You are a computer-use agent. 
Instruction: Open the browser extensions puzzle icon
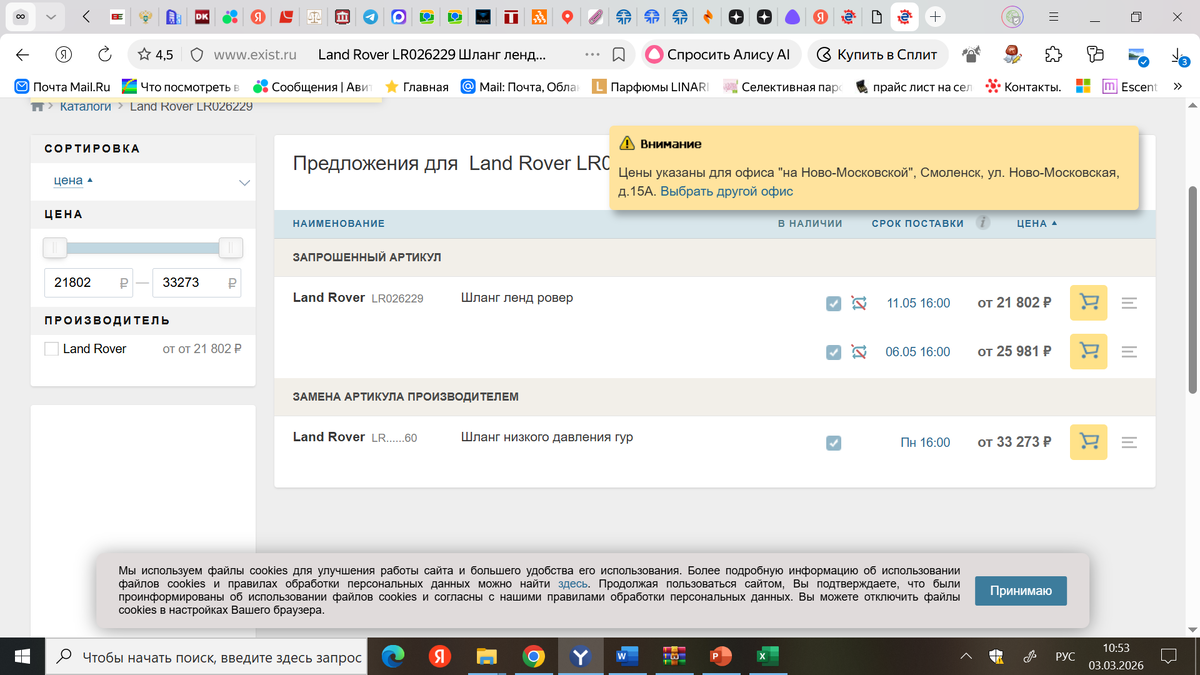pos(1053,54)
